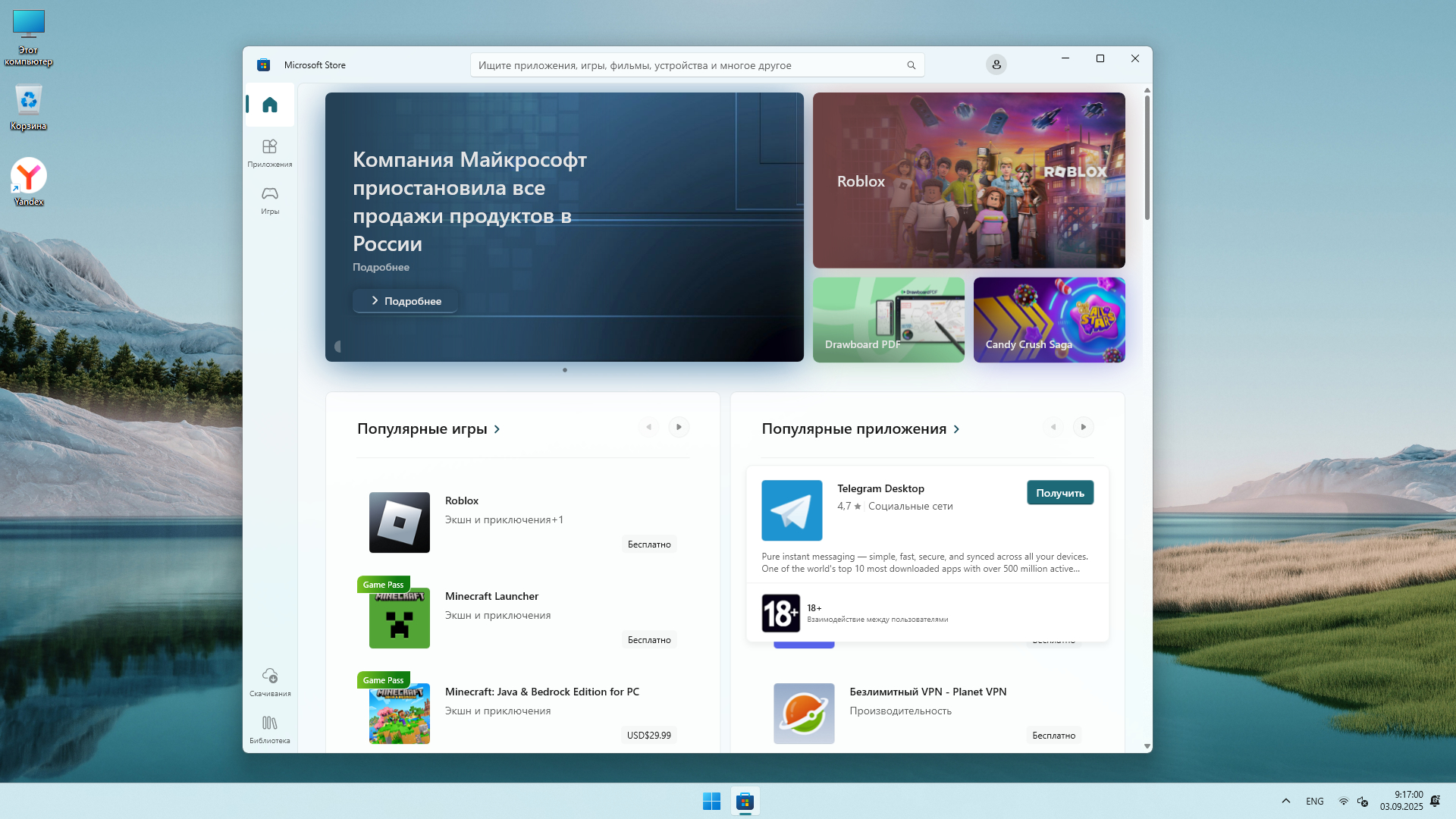Click the search magnifier icon

(x=911, y=65)
